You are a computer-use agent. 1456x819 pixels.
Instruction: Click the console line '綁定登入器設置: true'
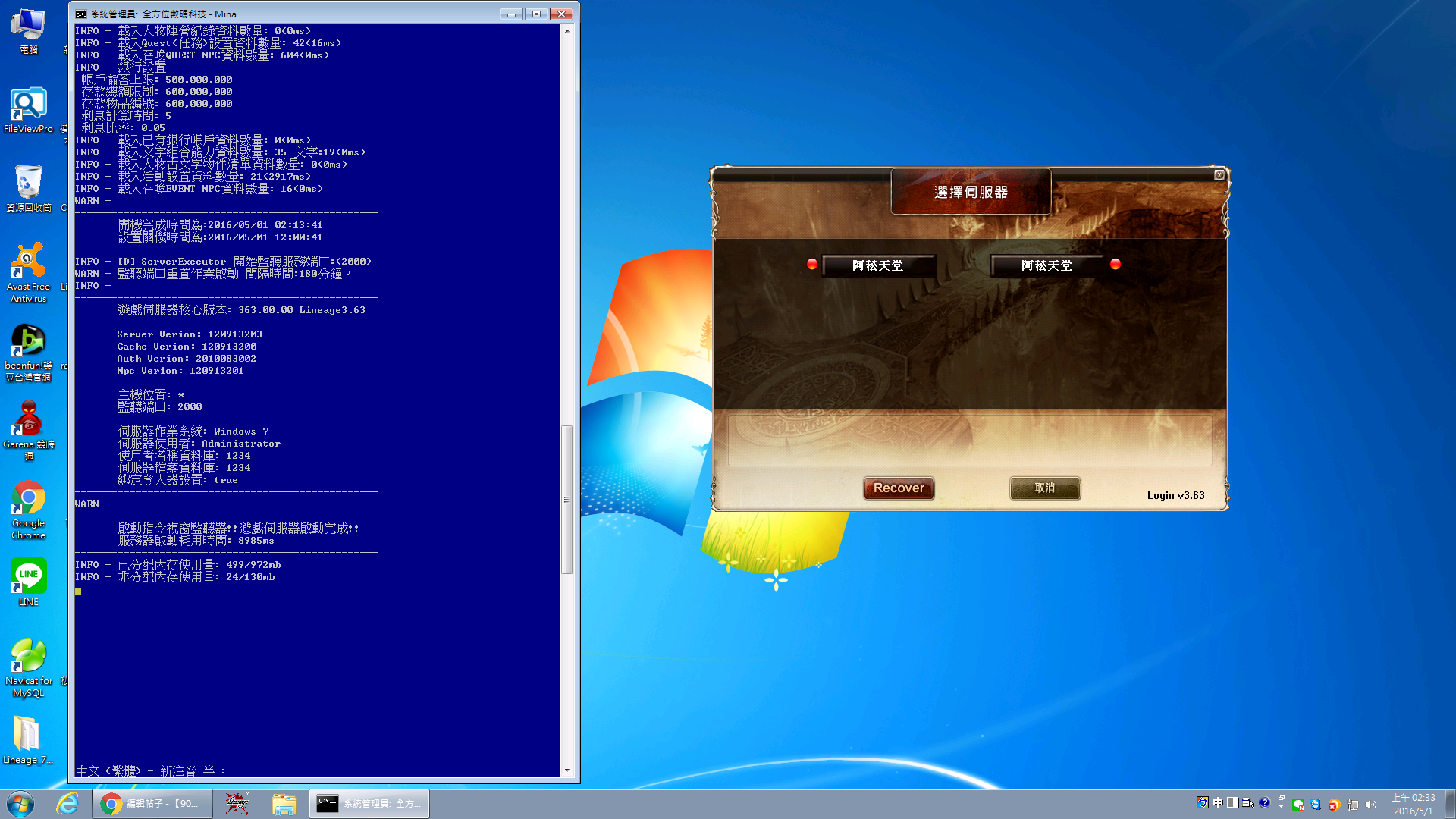pyautogui.click(x=177, y=480)
